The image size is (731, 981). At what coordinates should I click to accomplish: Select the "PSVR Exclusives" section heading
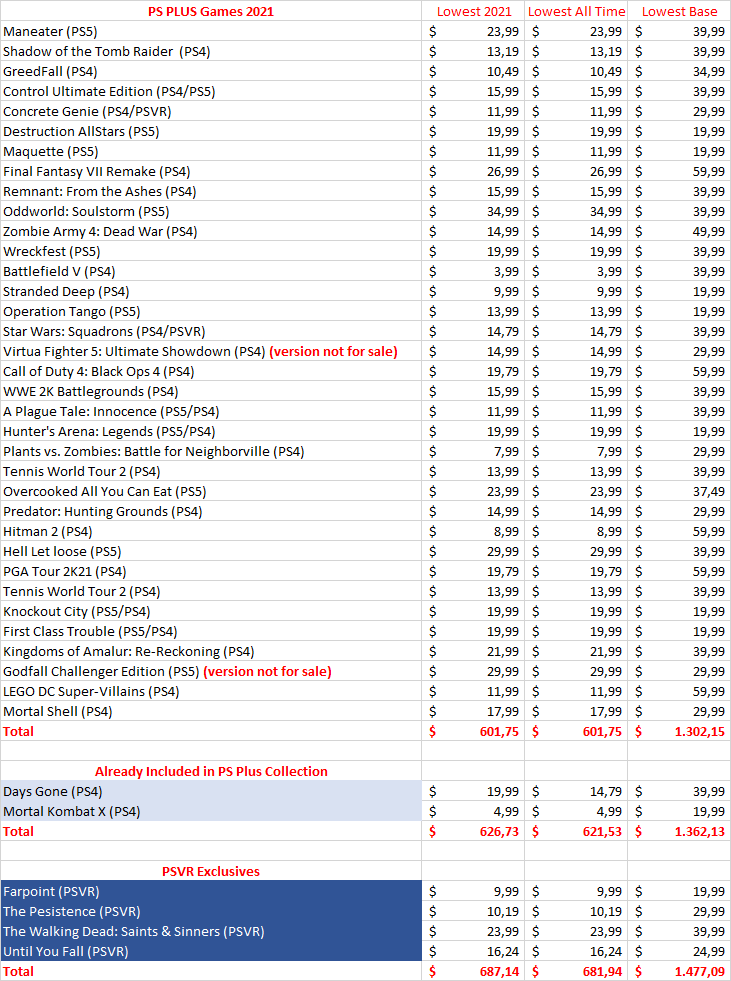click(210, 871)
